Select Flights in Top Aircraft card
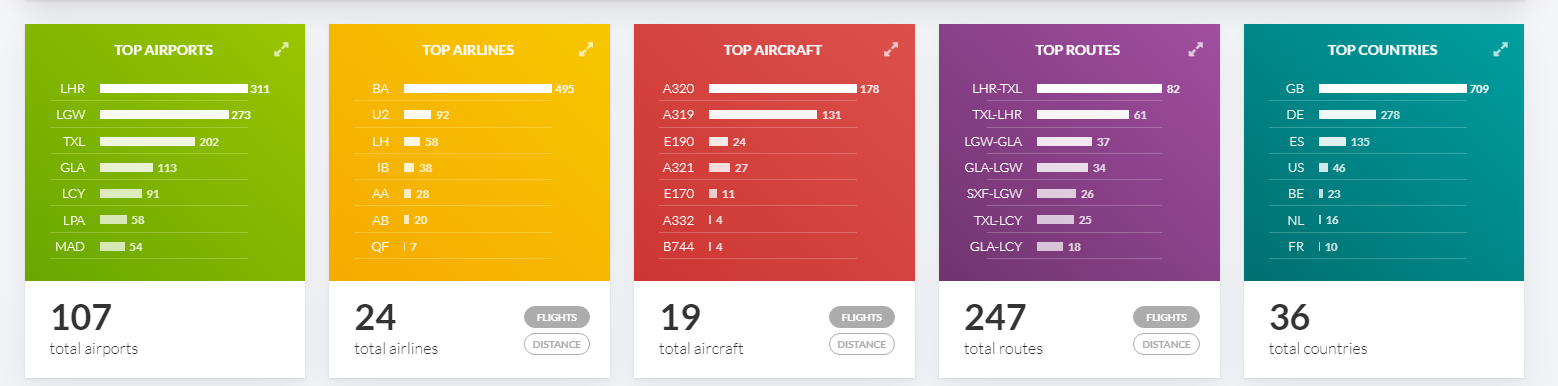This screenshot has width=1558, height=386. [x=862, y=317]
